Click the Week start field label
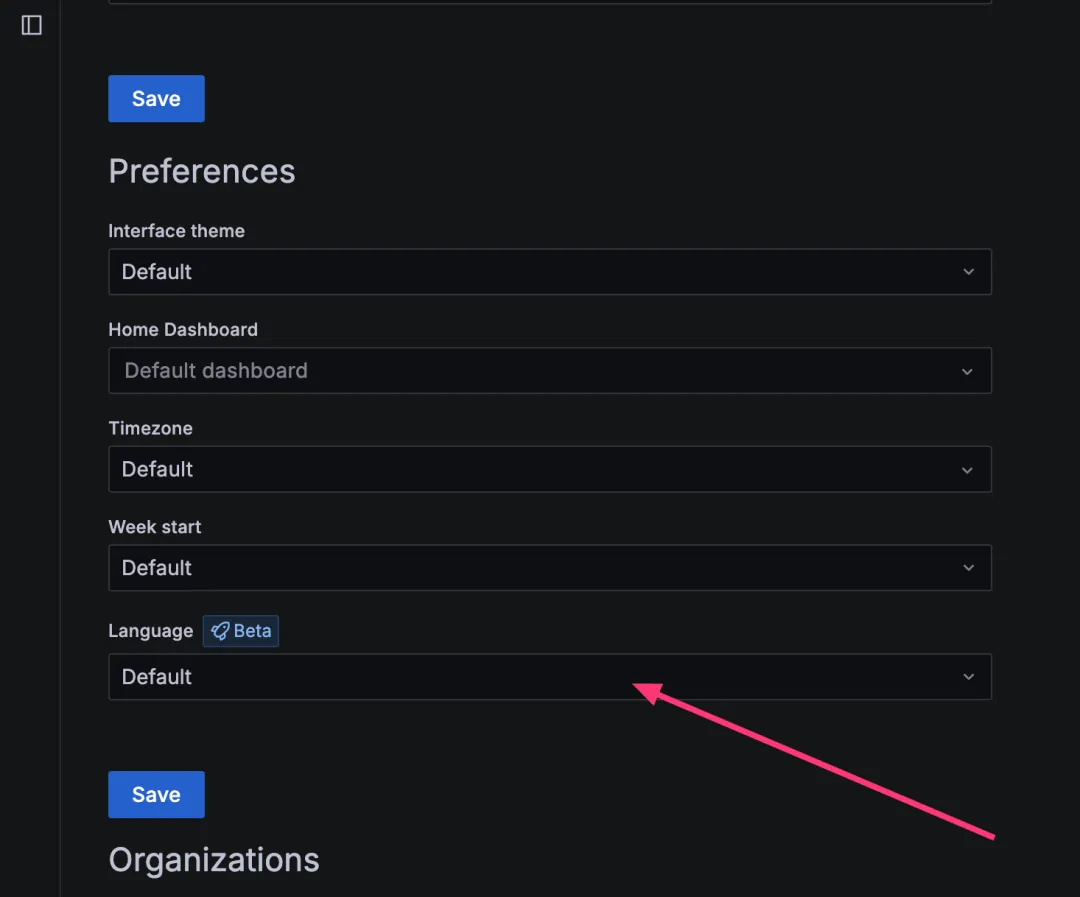The image size is (1080, 897). tap(155, 527)
